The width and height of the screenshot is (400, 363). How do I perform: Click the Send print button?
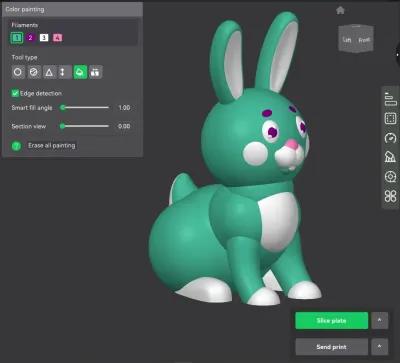point(332,347)
